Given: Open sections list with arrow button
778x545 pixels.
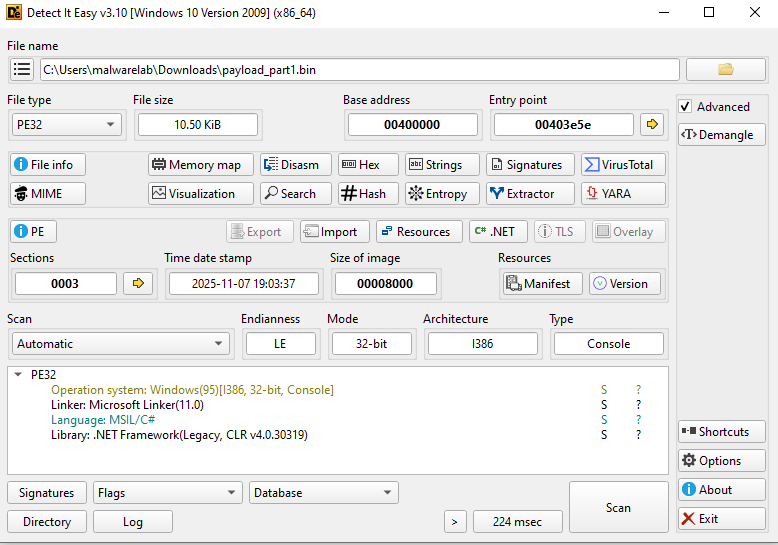Looking at the screenshot, I should [x=138, y=284].
